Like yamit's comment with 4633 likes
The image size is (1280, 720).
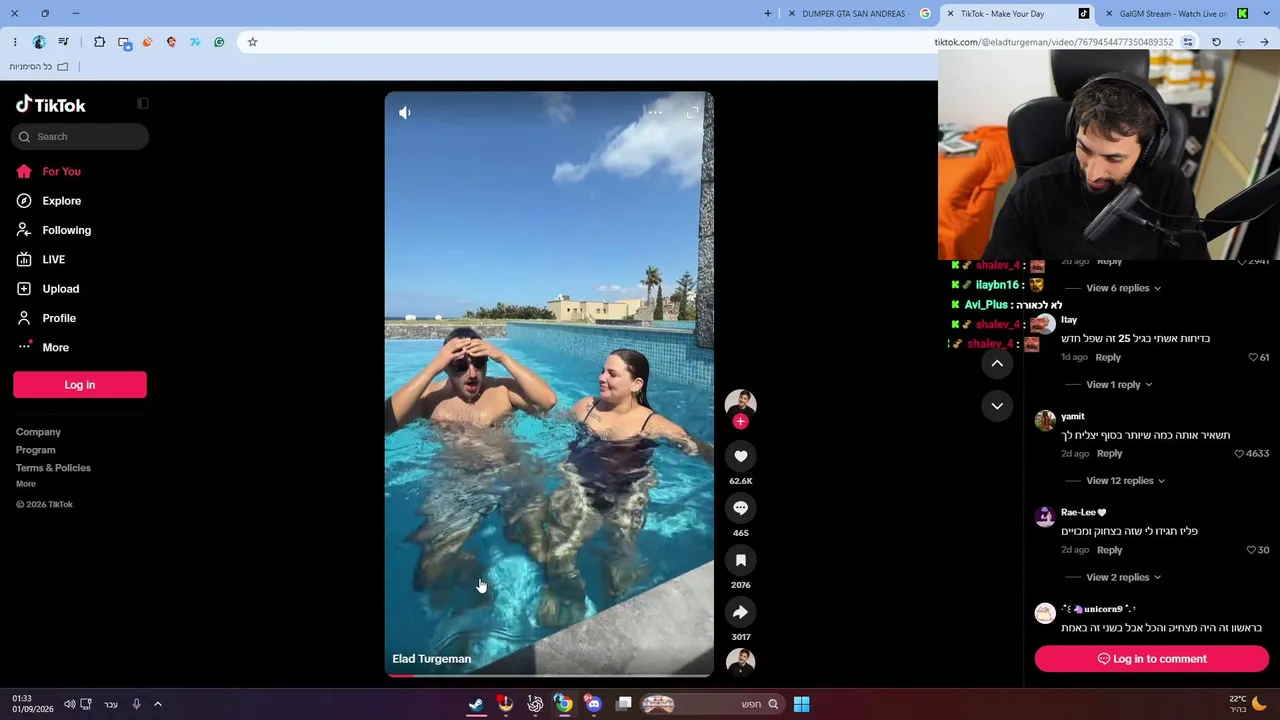coord(1239,454)
